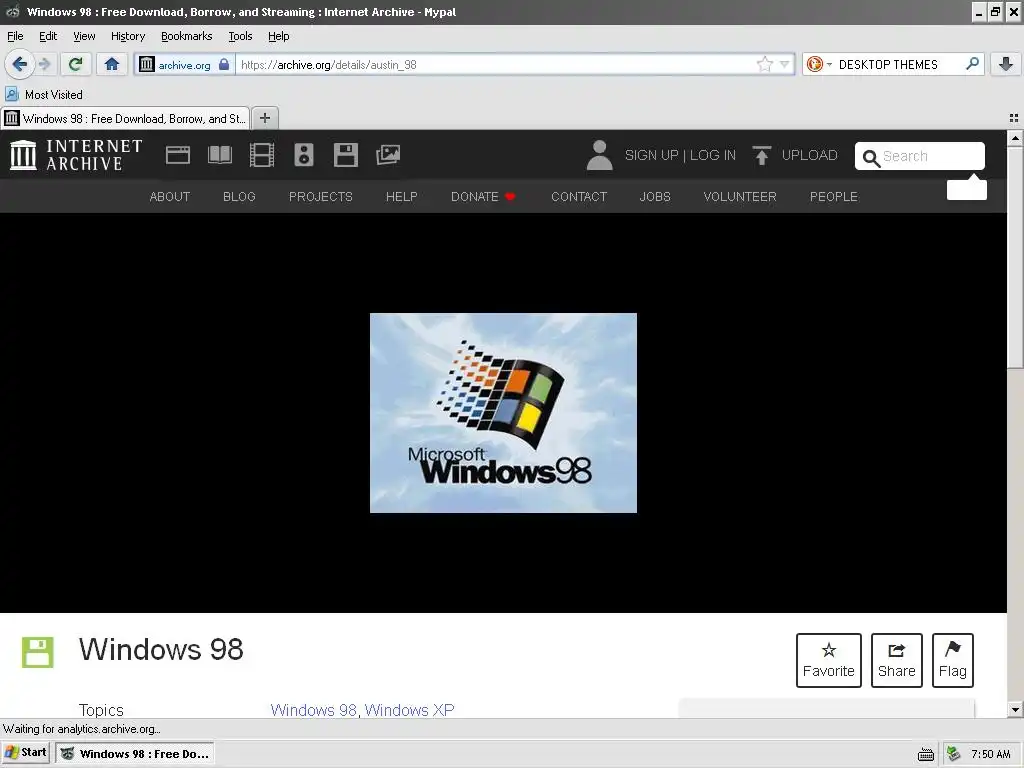
Task: Open the Images icon
Action: coord(388,155)
